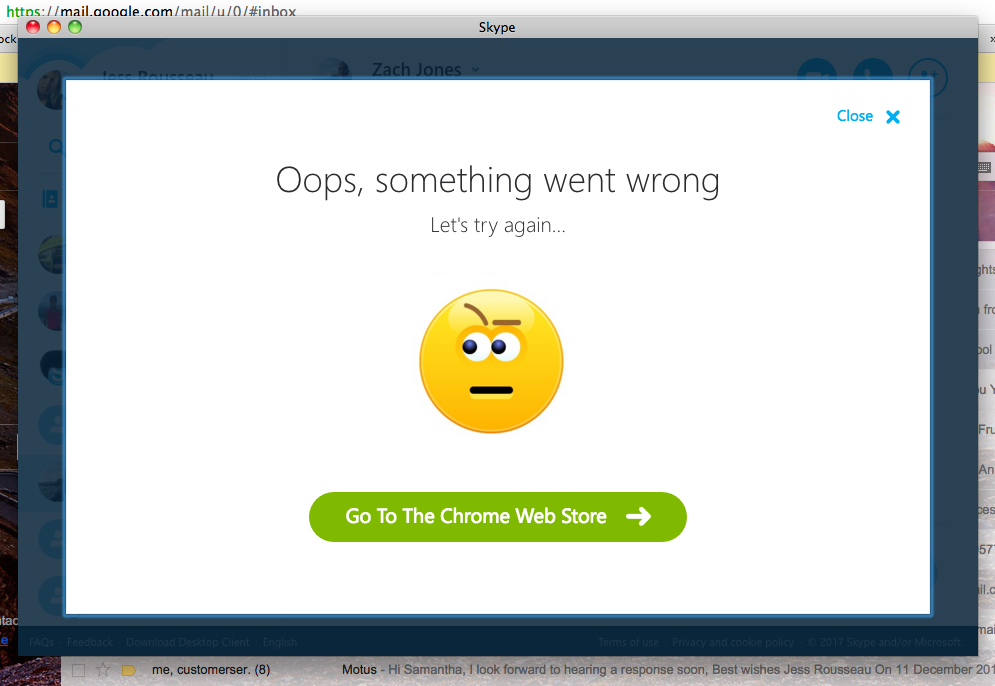Click the 'Oops, something went wrong' heading
Screen dimensions: 995x686
[498, 181]
